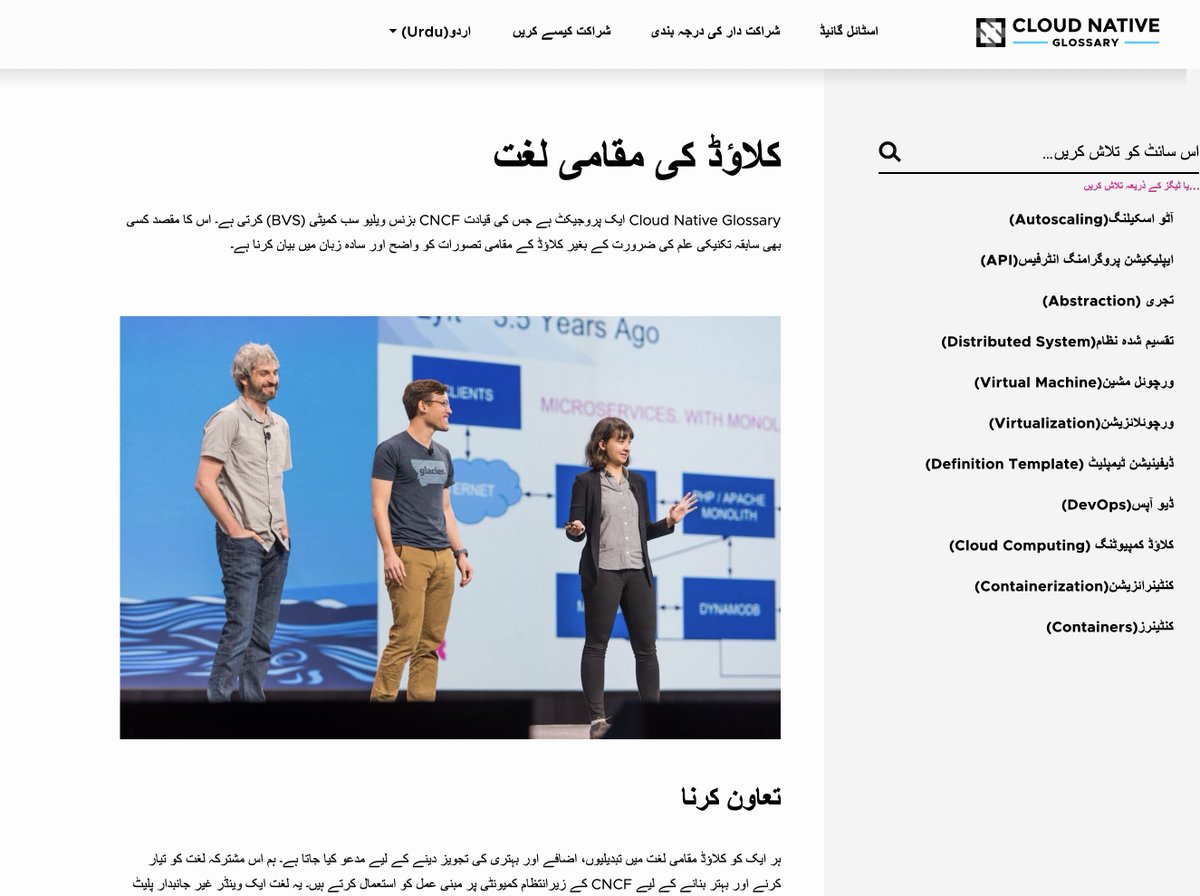The image size is (1200, 896).
Task: Open the شراکت کیسے کریں menu item
Action: [x=562, y=31]
